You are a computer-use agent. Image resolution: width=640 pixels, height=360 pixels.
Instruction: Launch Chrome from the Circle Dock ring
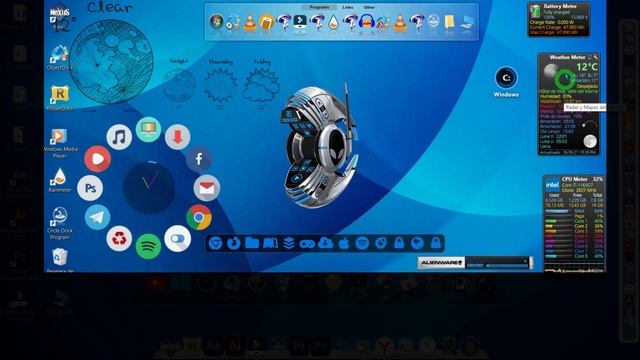pyautogui.click(x=199, y=217)
